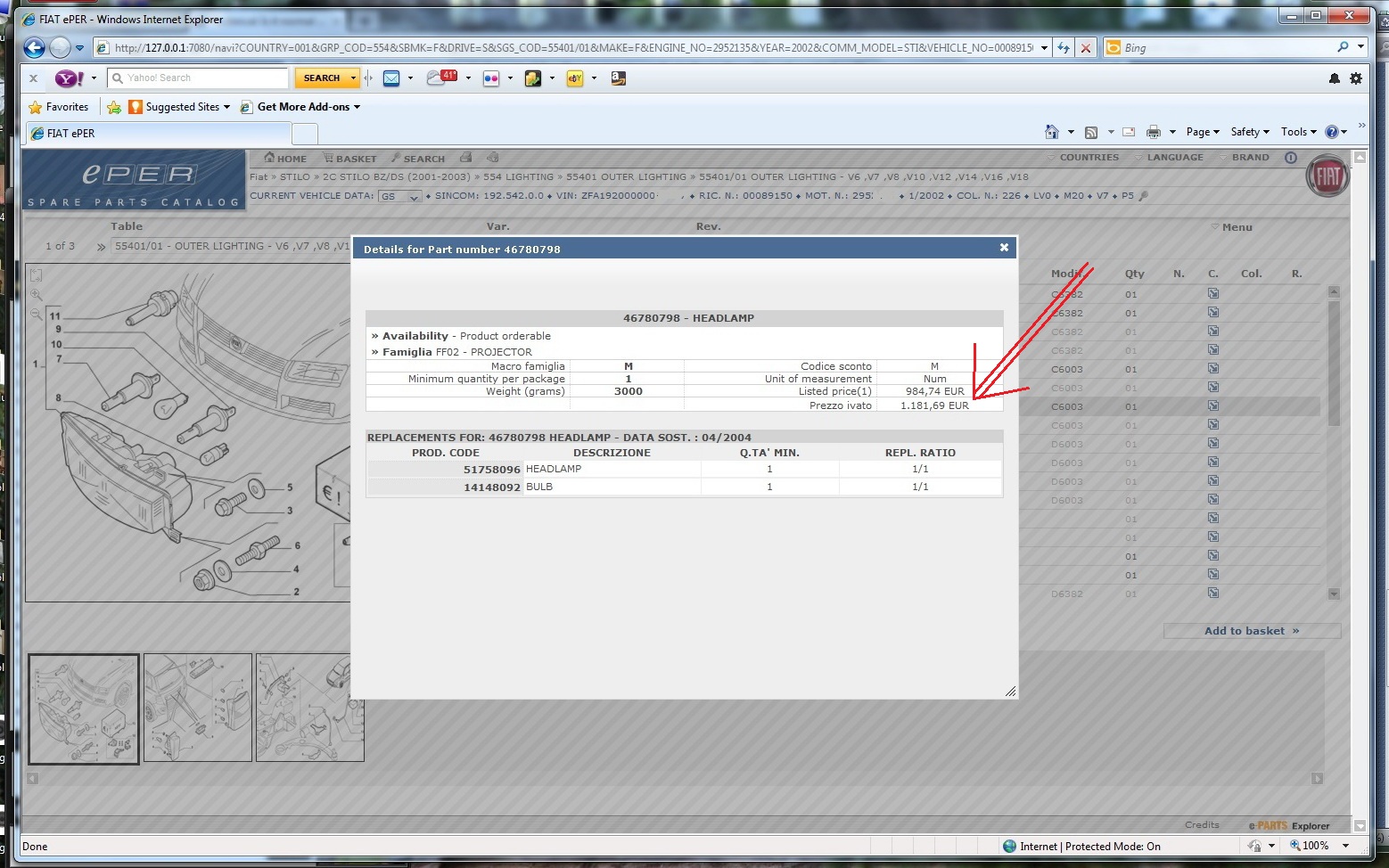Open the weather 41° toolbar icon
Viewport: 1389px width, 868px height.
tap(441, 78)
